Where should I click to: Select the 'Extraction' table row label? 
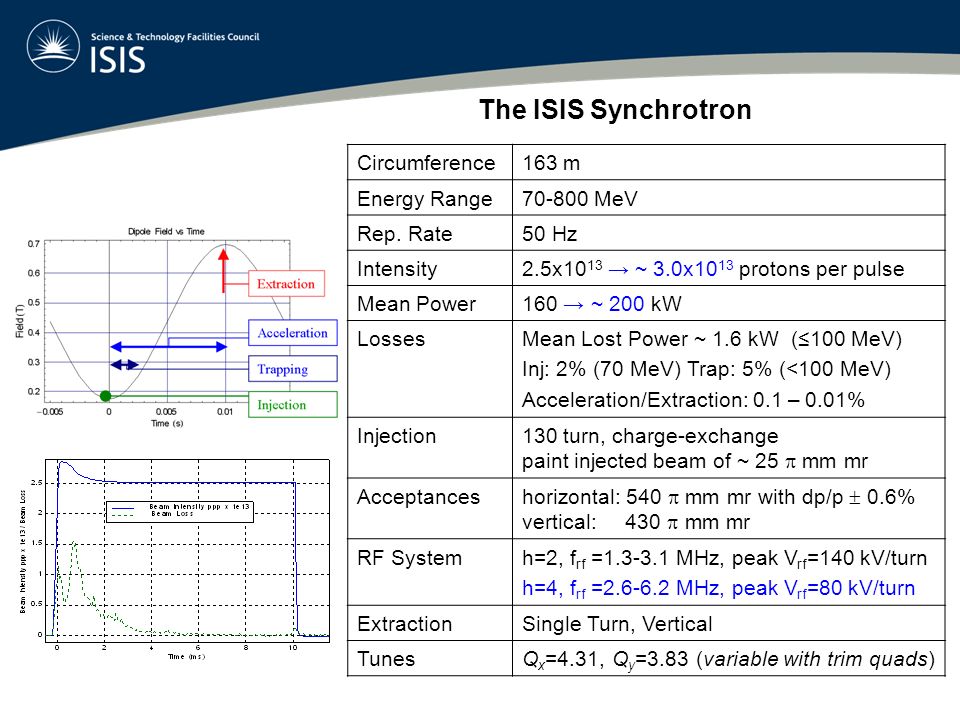click(x=404, y=624)
